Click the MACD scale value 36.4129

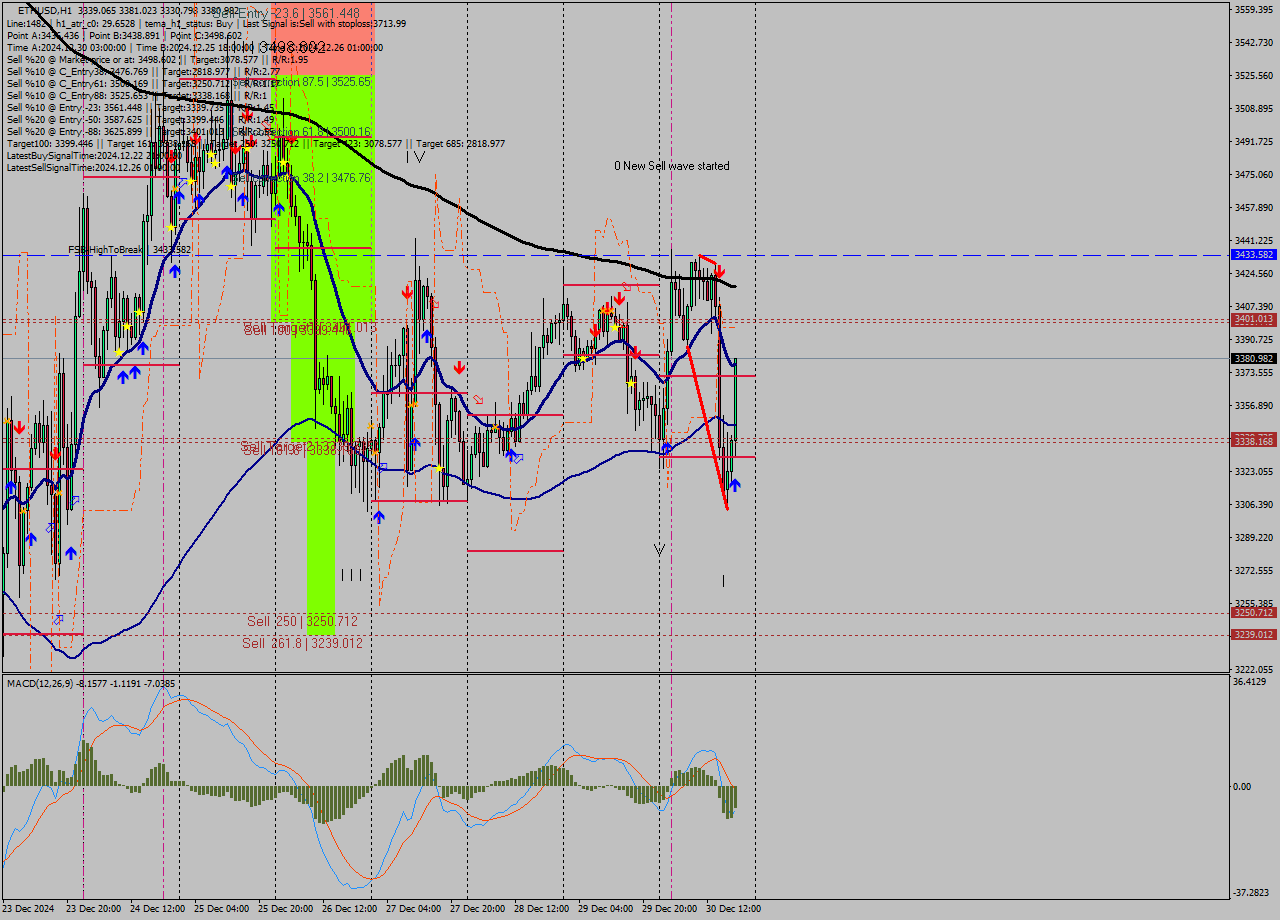pyautogui.click(x=1250, y=681)
